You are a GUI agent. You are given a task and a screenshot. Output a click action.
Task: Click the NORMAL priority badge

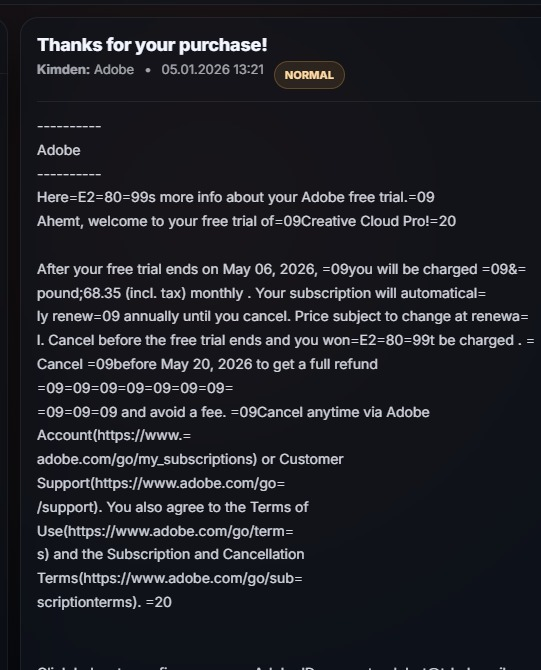point(309,75)
